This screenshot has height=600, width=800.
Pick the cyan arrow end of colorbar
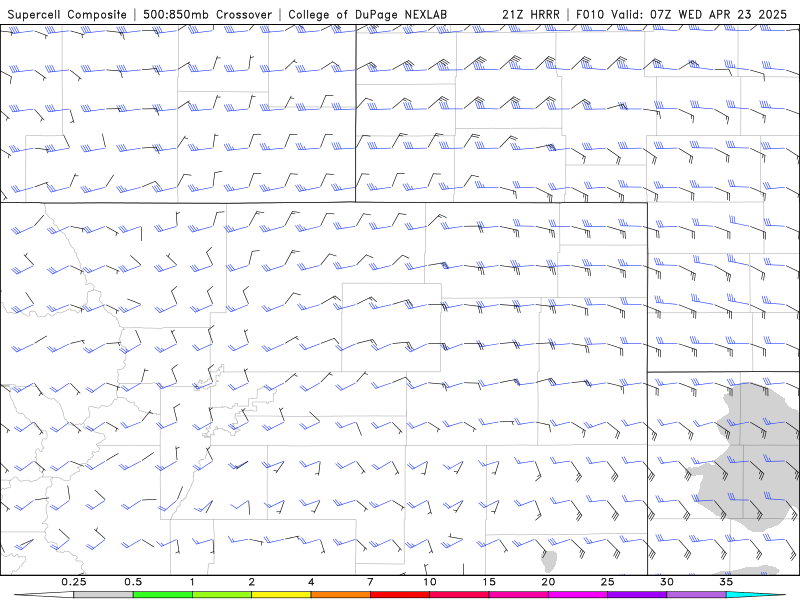coord(755,595)
